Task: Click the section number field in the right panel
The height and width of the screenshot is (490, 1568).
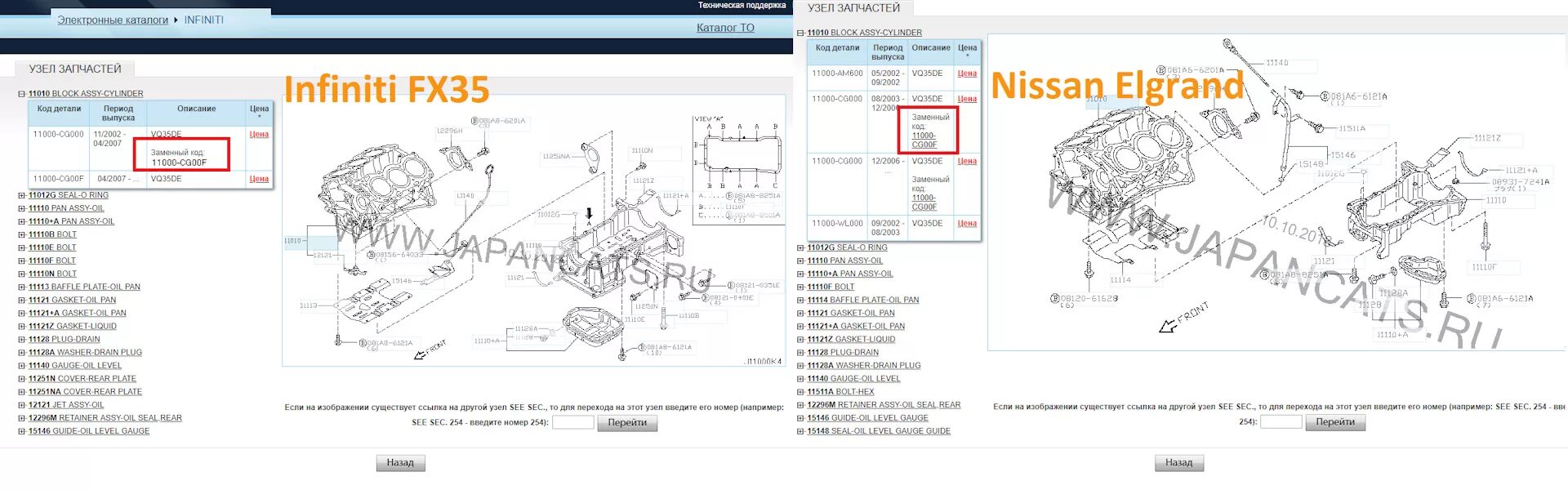Action: [x=1281, y=421]
